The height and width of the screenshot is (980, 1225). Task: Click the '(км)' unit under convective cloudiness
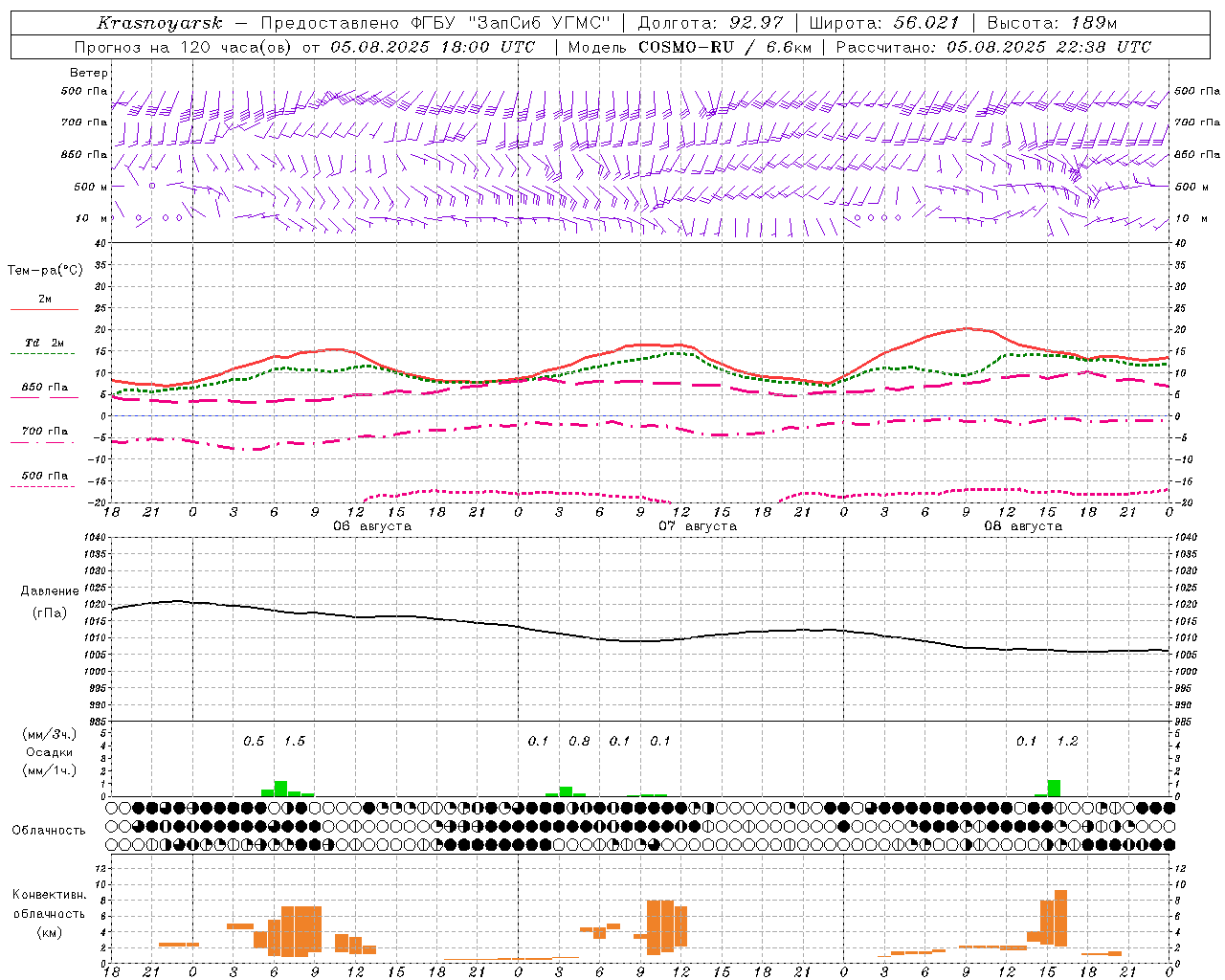coord(49,932)
